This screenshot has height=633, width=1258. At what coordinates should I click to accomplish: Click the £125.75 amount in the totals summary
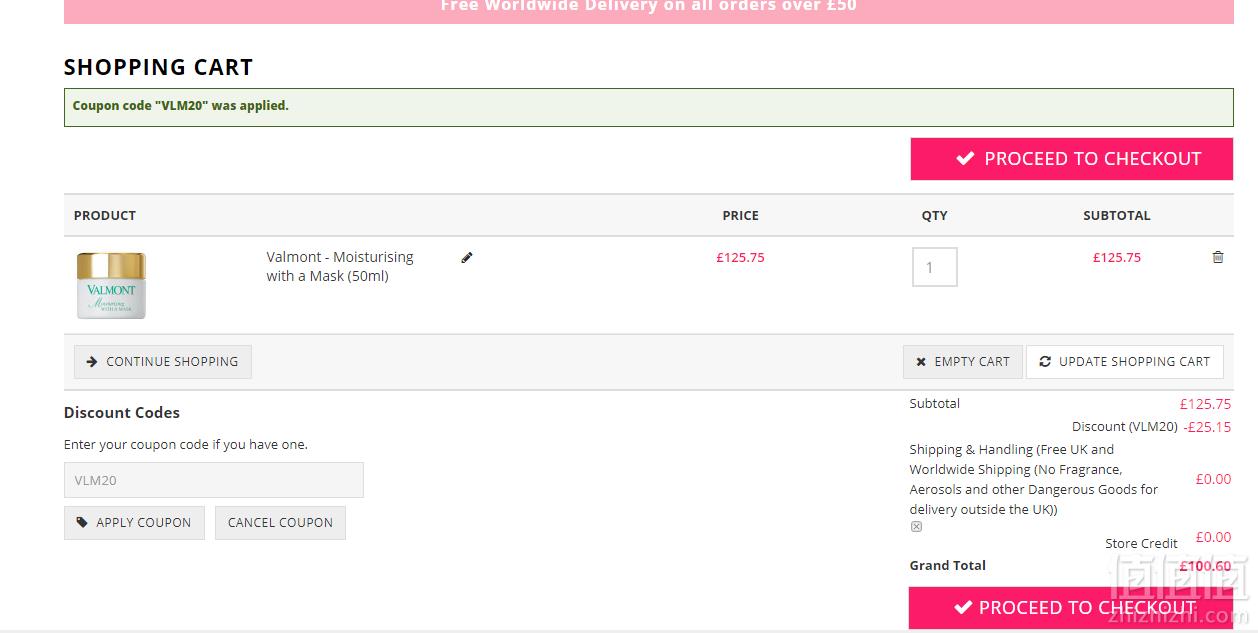[x=1205, y=405]
